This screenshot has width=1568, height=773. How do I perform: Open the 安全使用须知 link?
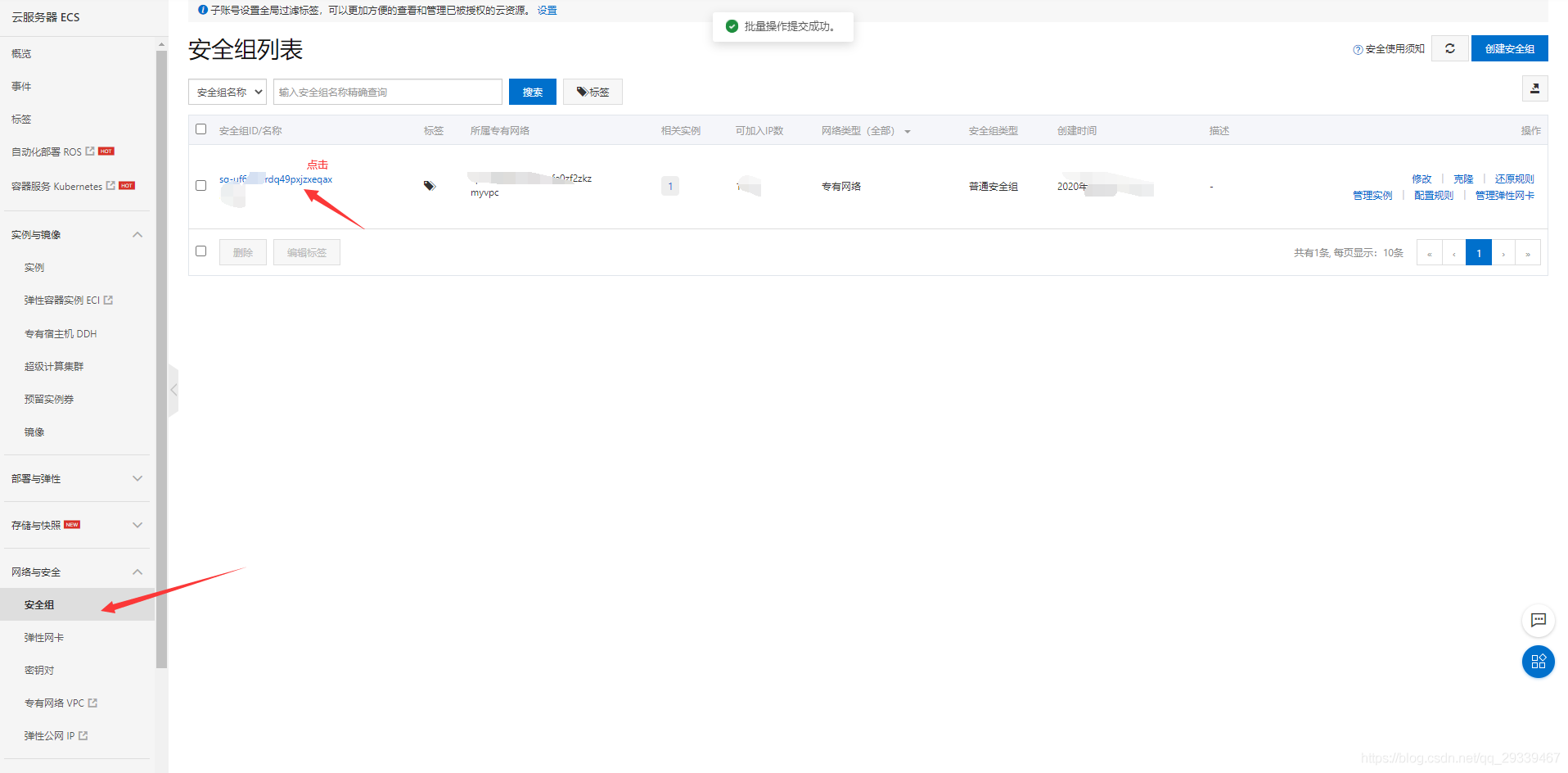(1395, 49)
